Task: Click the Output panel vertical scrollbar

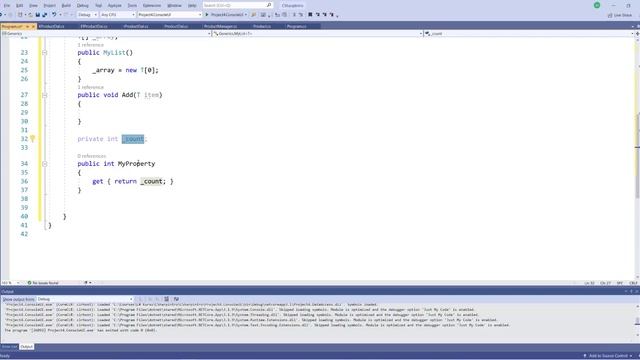Action: [638, 322]
